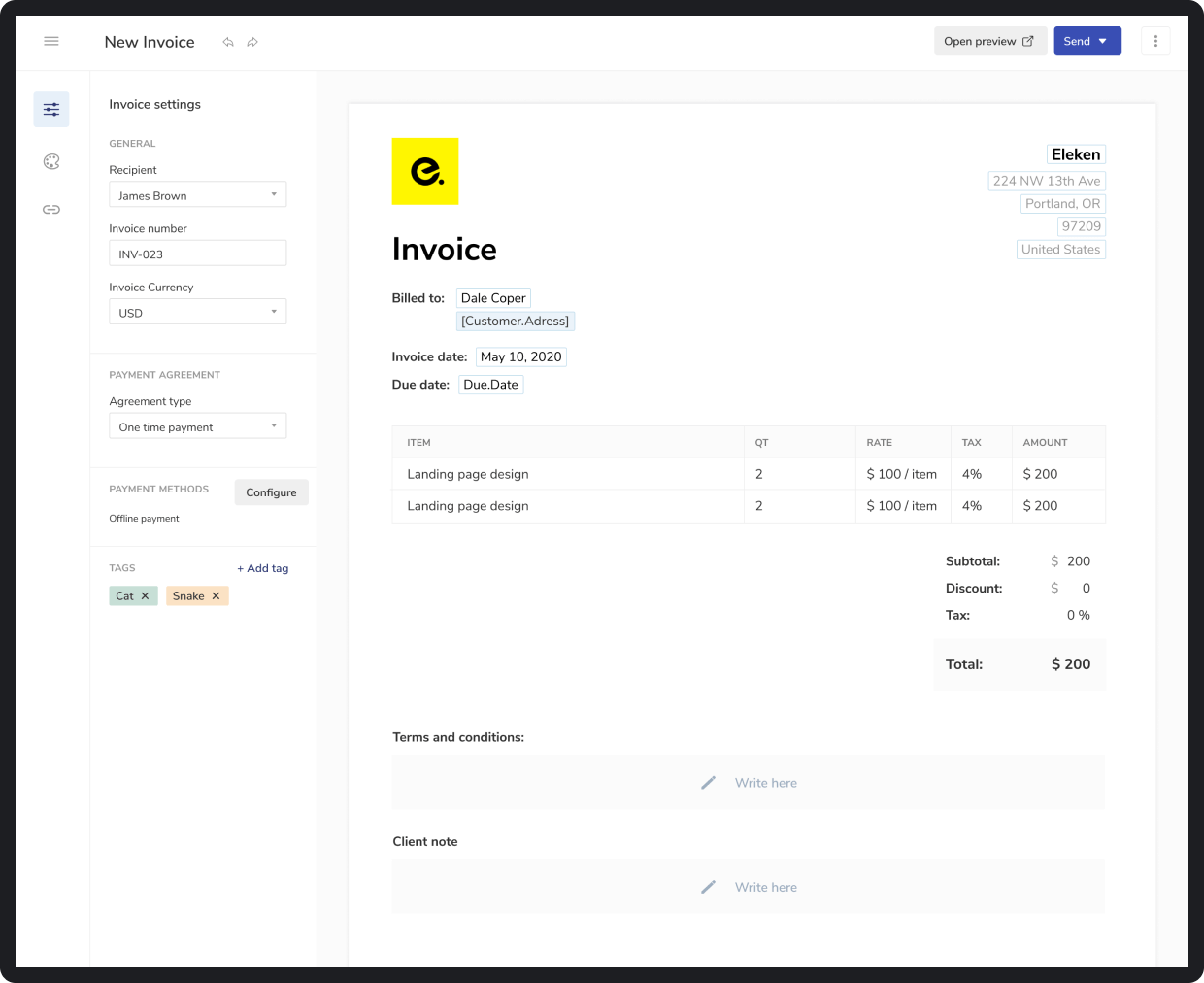
Task: Click the RATE column header
Action: coord(880,443)
